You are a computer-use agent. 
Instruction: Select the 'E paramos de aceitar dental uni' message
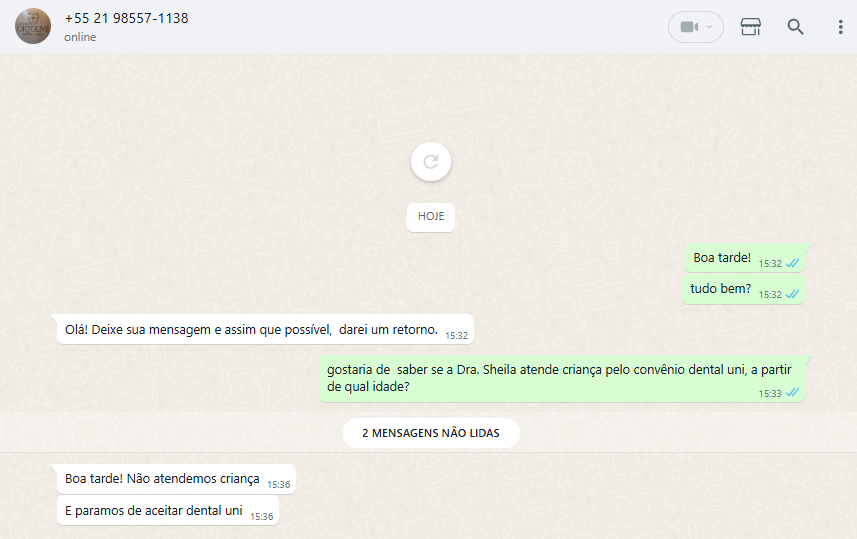click(x=168, y=511)
